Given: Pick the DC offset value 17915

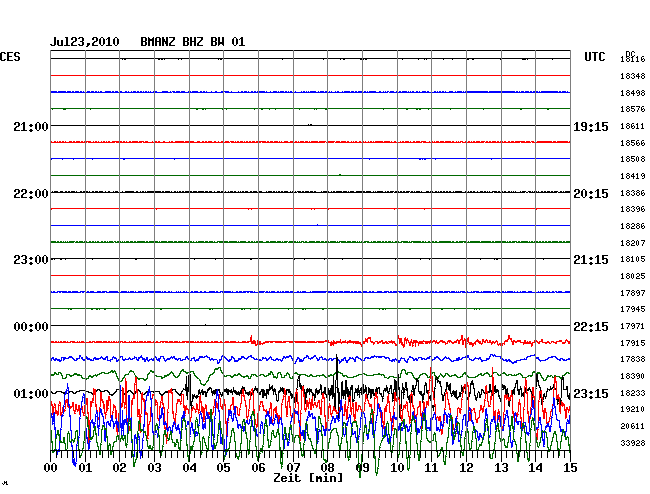Looking at the screenshot, I should pos(633,343).
